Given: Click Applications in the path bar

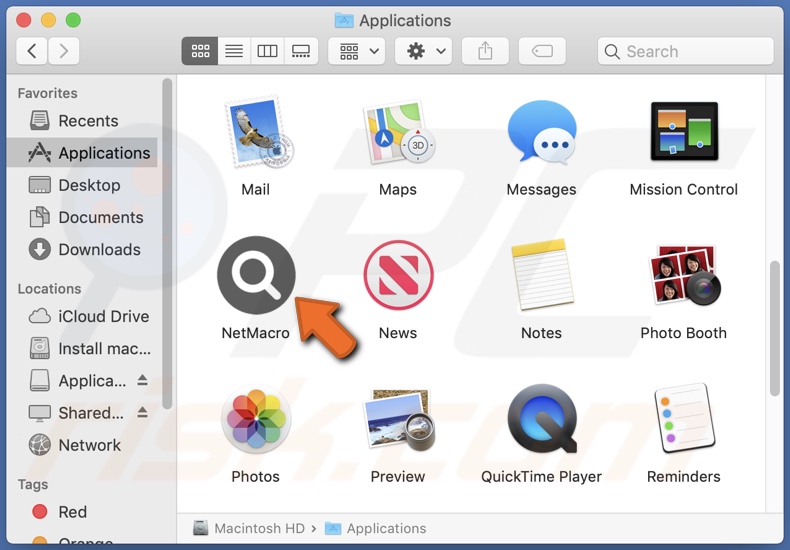Looking at the screenshot, I should (376, 528).
